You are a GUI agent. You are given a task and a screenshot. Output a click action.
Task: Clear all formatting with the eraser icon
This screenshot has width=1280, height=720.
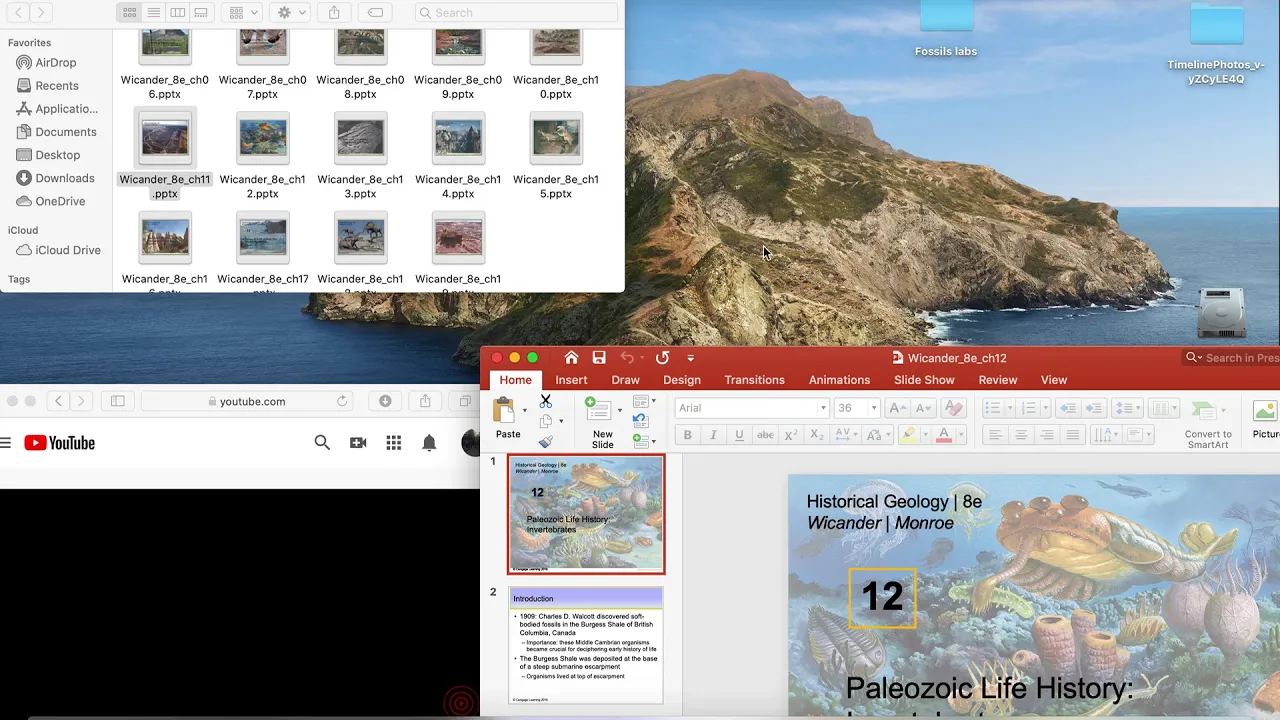tap(953, 408)
